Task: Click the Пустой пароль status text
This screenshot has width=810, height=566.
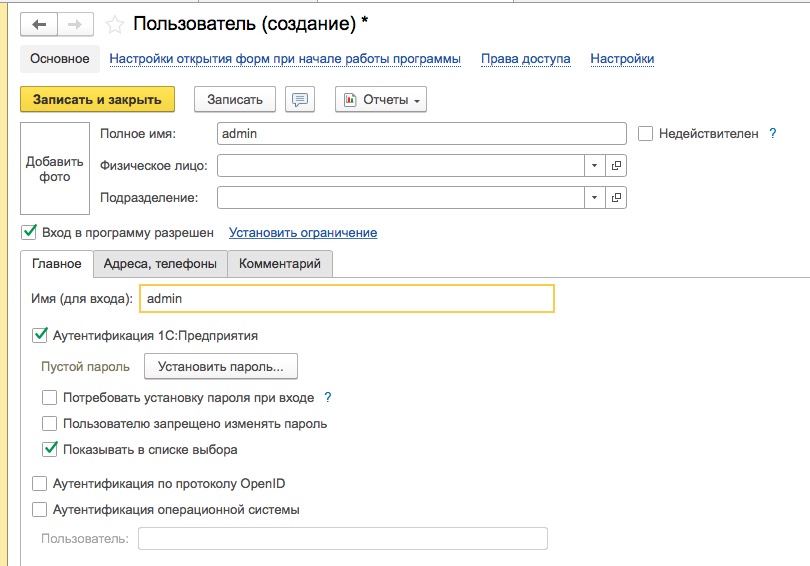Action: (x=85, y=367)
